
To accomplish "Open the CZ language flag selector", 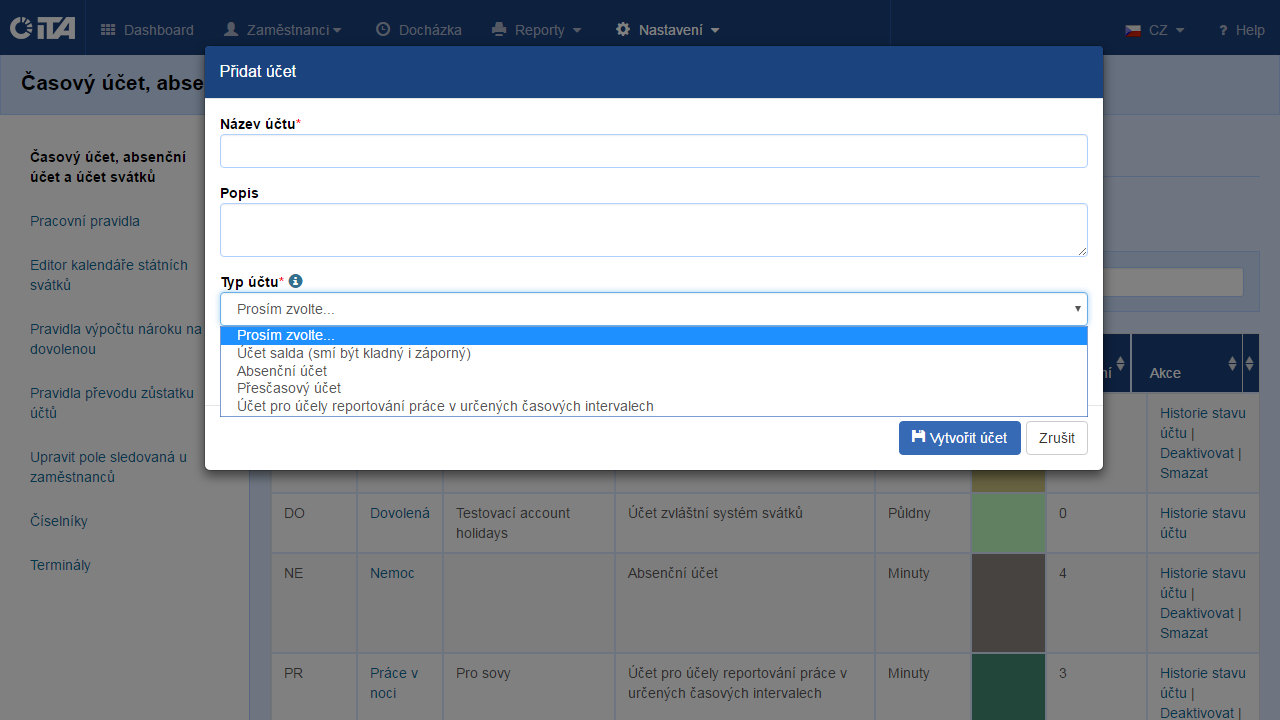I will pyautogui.click(x=1154, y=30).
